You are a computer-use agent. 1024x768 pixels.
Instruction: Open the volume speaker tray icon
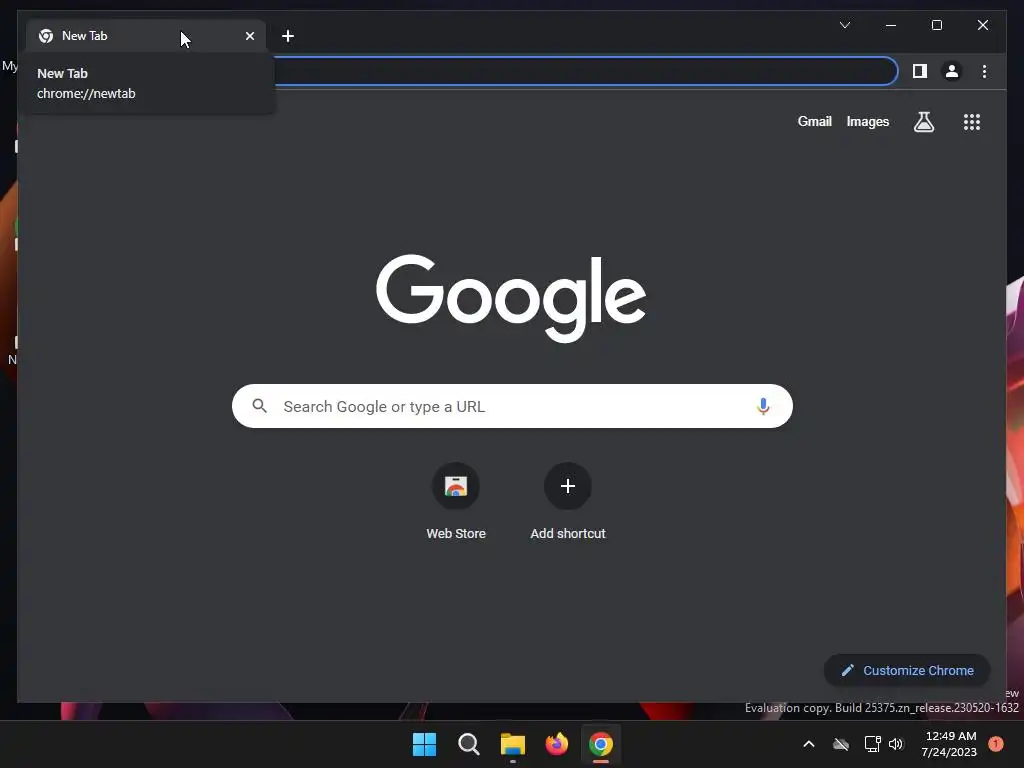[896, 744]
